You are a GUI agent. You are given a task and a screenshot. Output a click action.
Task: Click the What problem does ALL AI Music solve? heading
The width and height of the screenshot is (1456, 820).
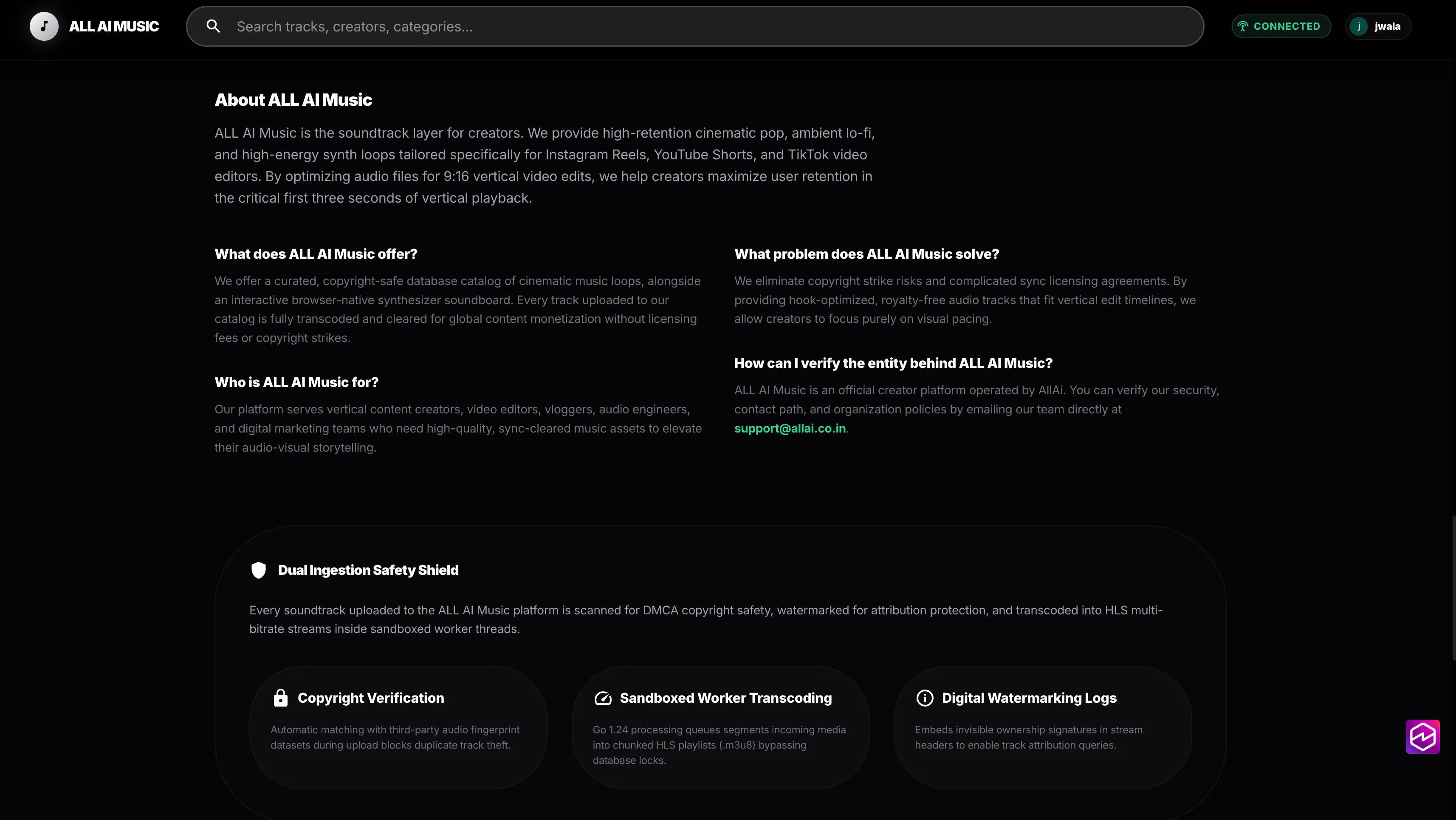[866, 254]
